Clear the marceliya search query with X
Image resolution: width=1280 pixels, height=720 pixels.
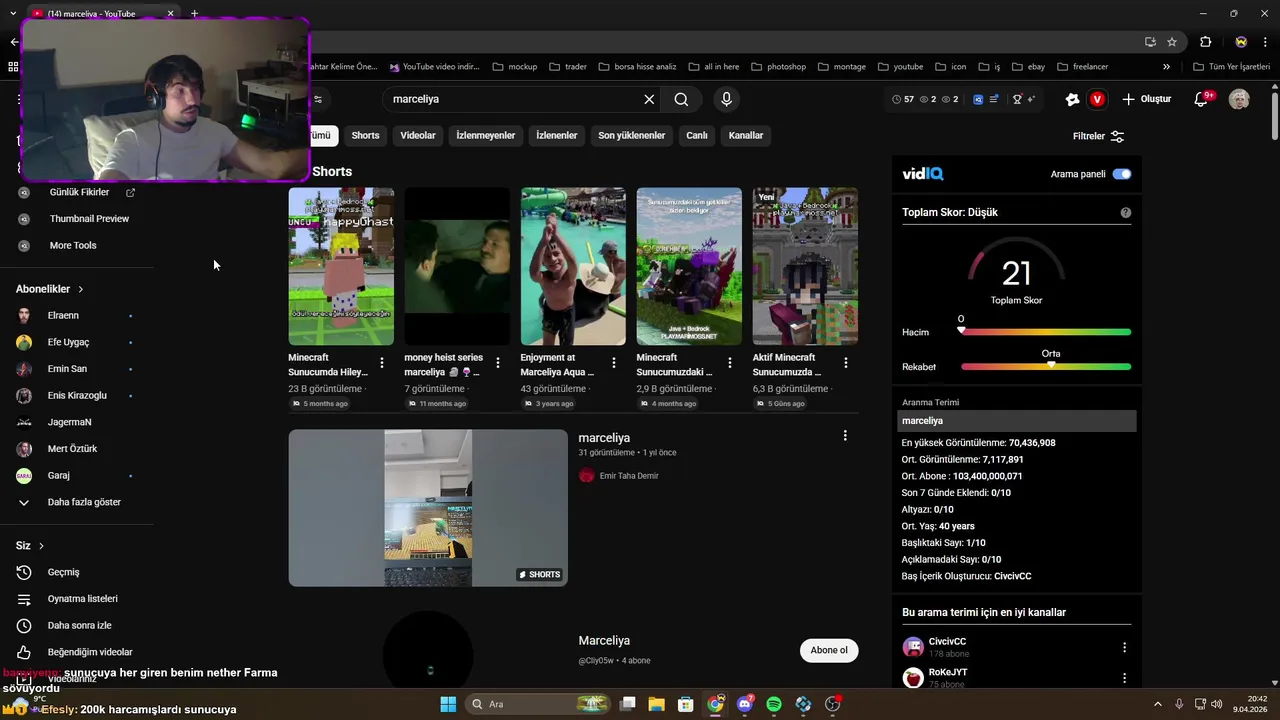[x=649, y=99]
